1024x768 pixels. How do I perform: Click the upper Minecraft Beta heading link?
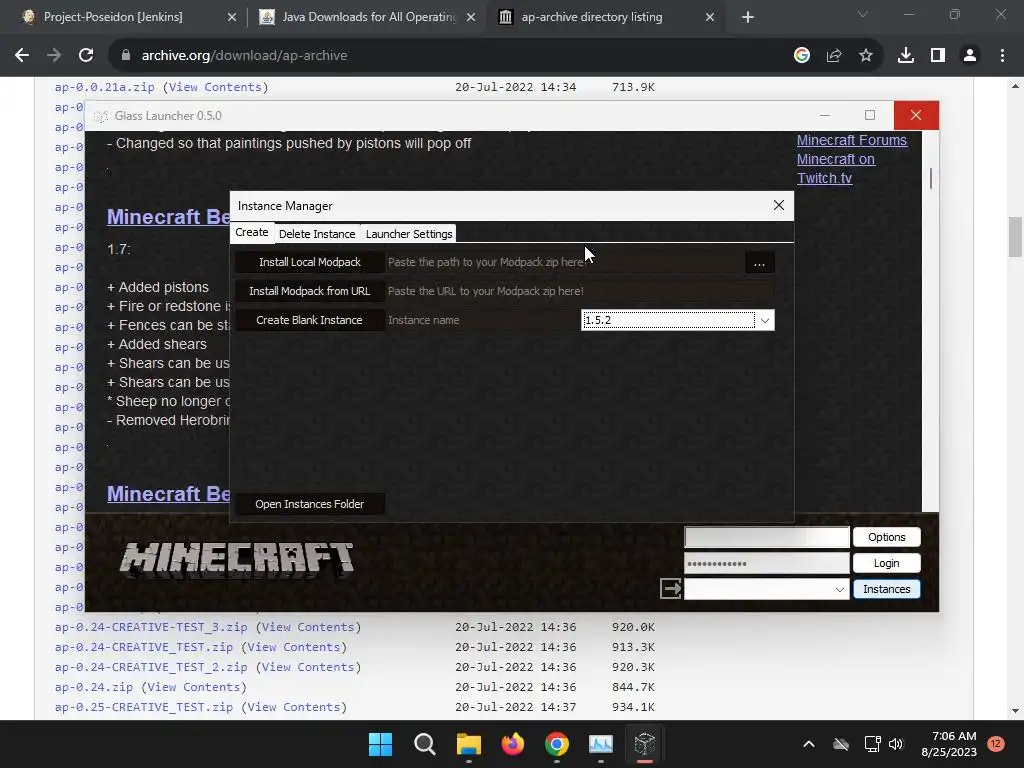pyautogui.click(x=168, y=217)
